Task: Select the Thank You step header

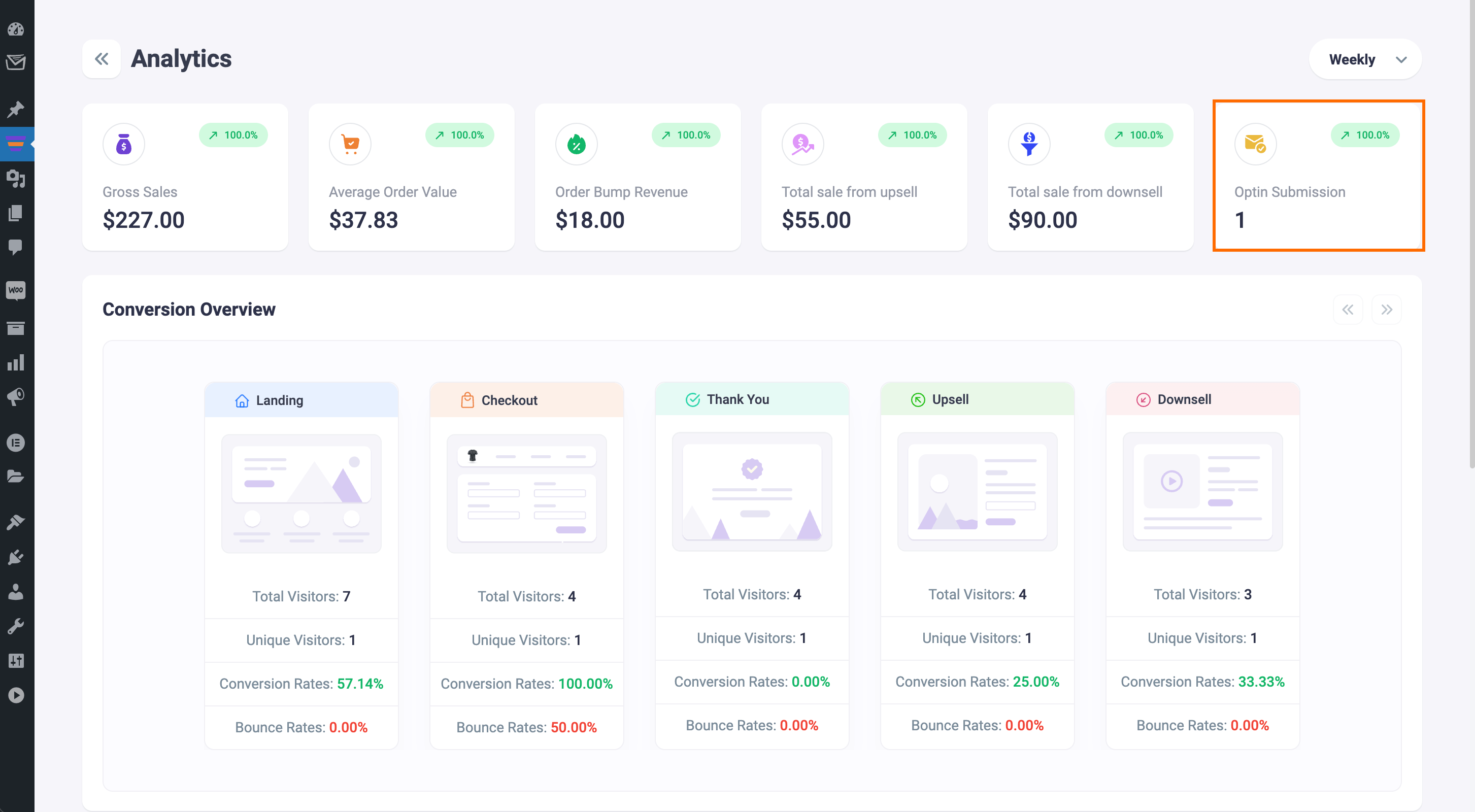Action: coord(752,399)
